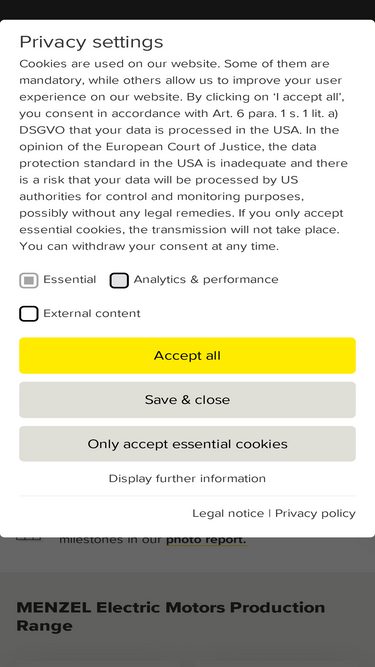Screen dimensions: 375x667
Task: Click the MENZEL Electric Motors Production Range heading
Action: [171, 616]
